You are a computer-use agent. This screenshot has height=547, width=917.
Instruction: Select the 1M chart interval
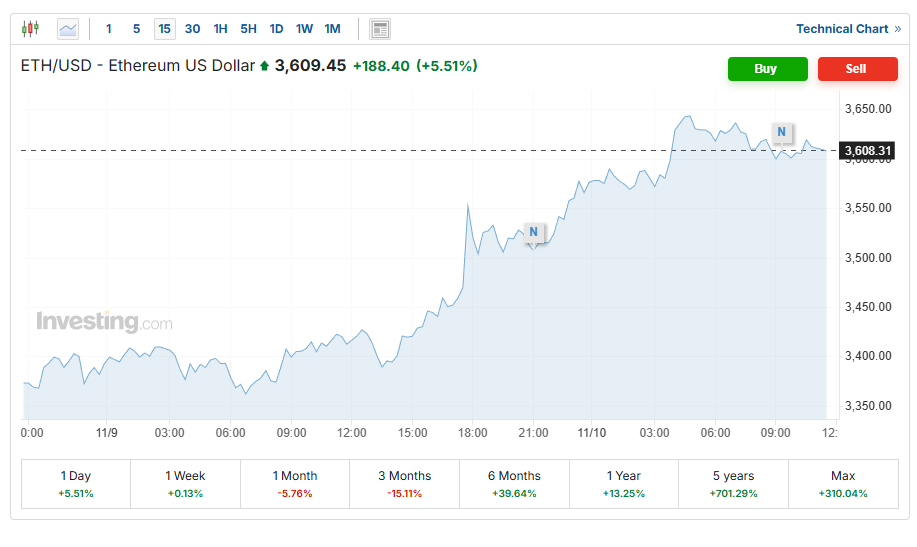(332, 29)
